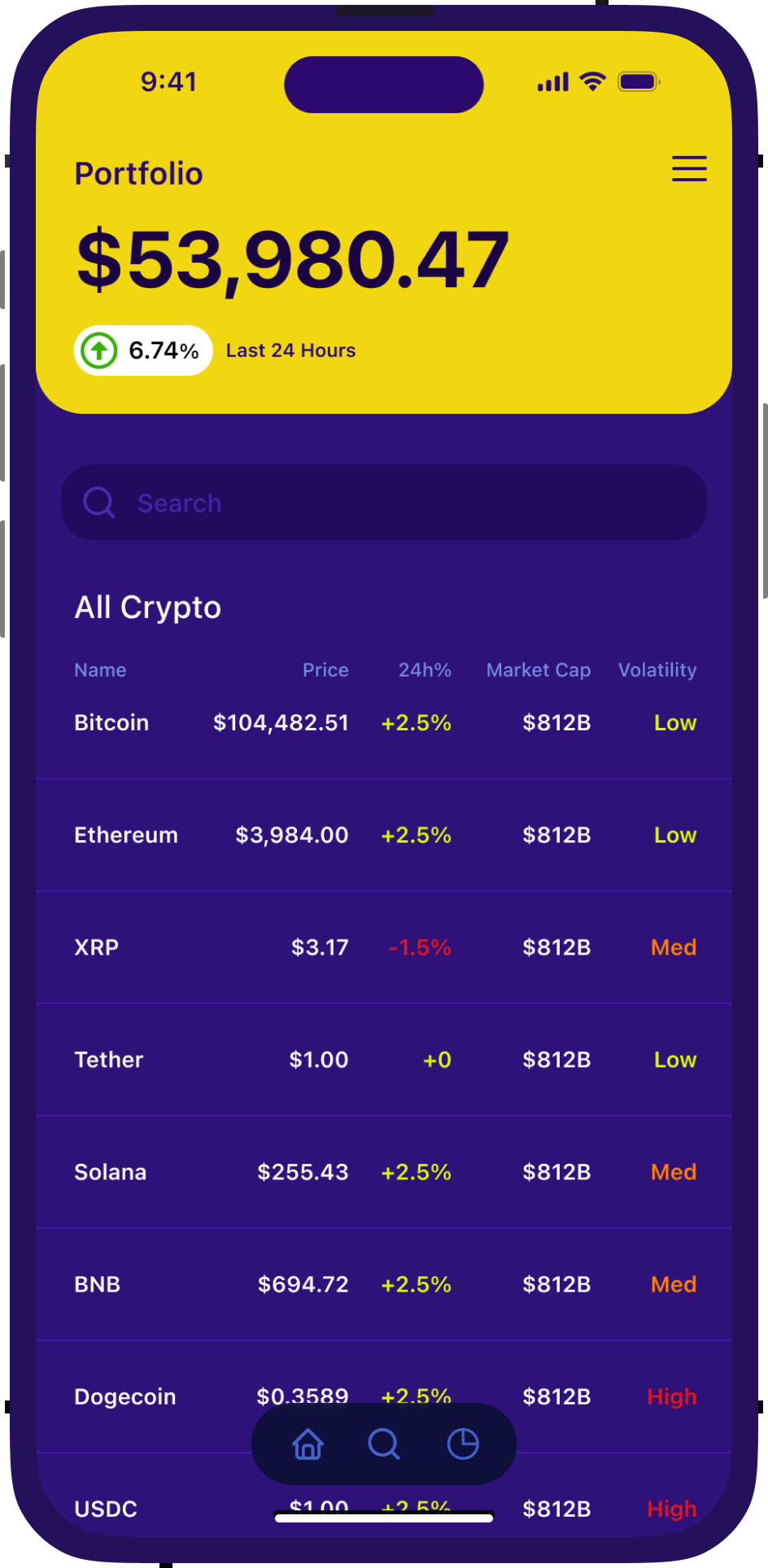Sort by the Volatility column header
The image size is (768, 1568).
click(657, 670)
